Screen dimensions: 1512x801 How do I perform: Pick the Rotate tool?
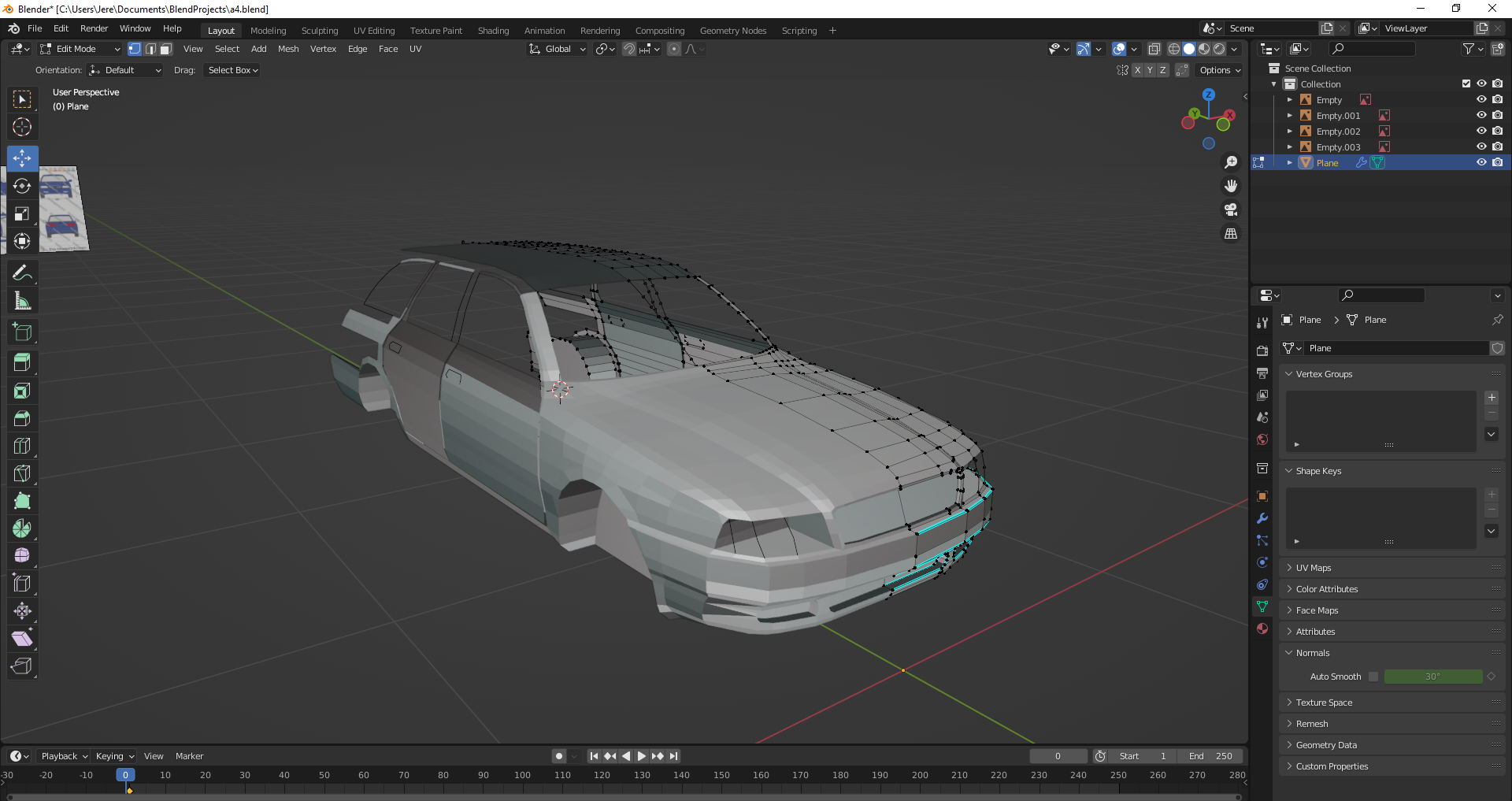tap(22, 186)
